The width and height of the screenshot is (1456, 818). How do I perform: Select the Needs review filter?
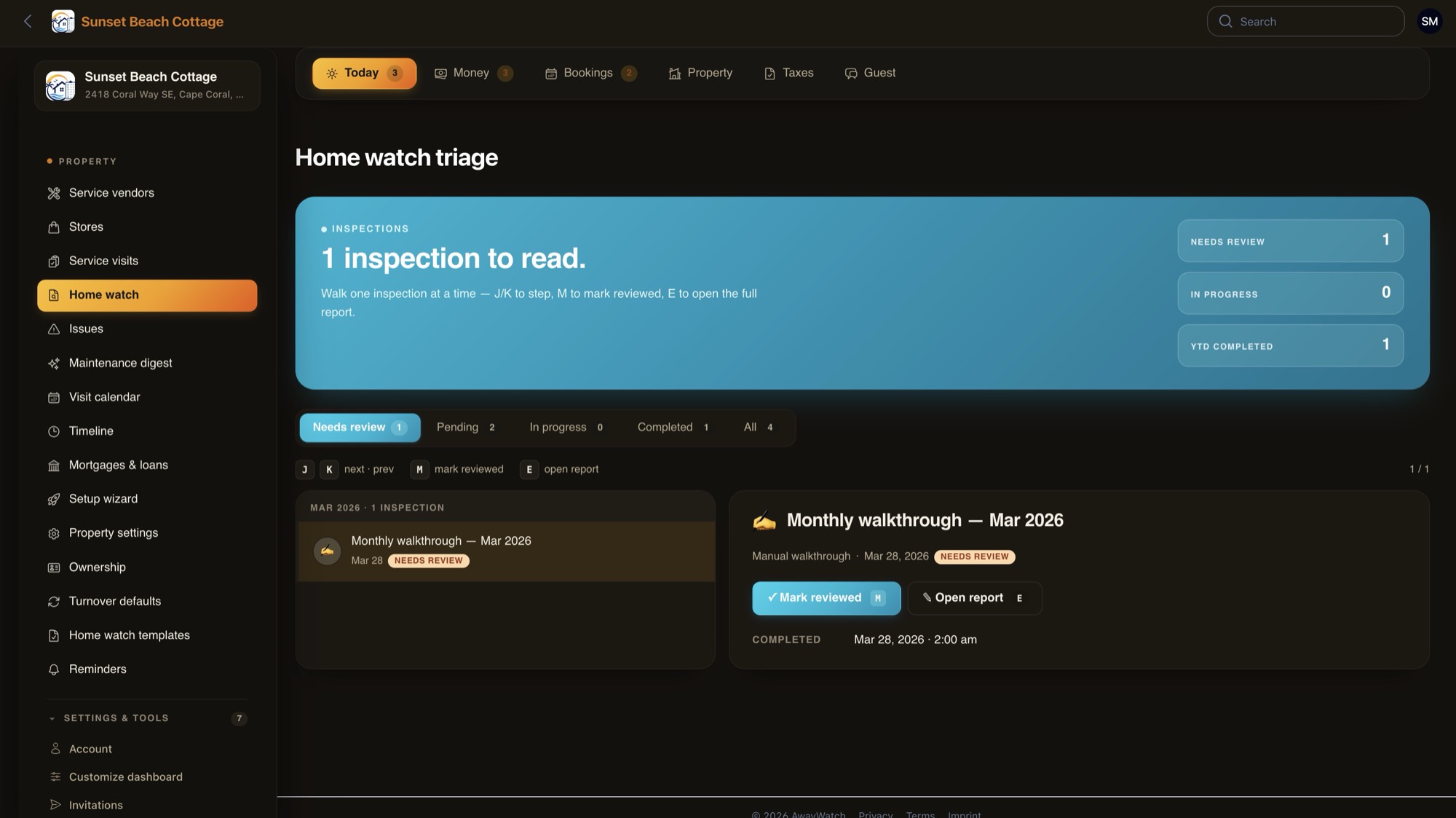(x=360, y=428)
